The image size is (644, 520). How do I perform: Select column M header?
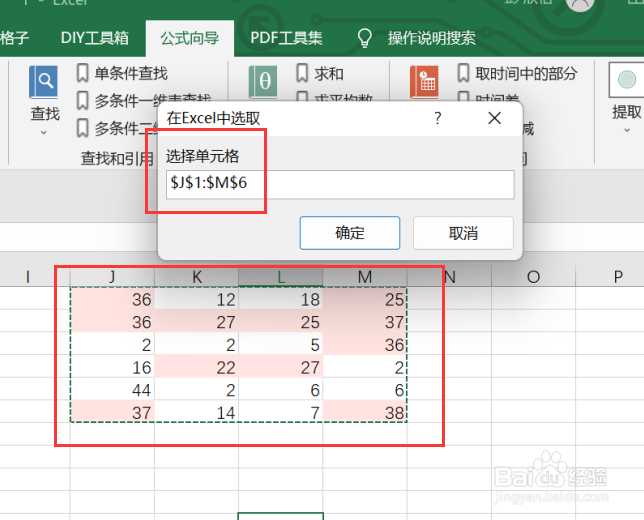(x=365, y=276)
